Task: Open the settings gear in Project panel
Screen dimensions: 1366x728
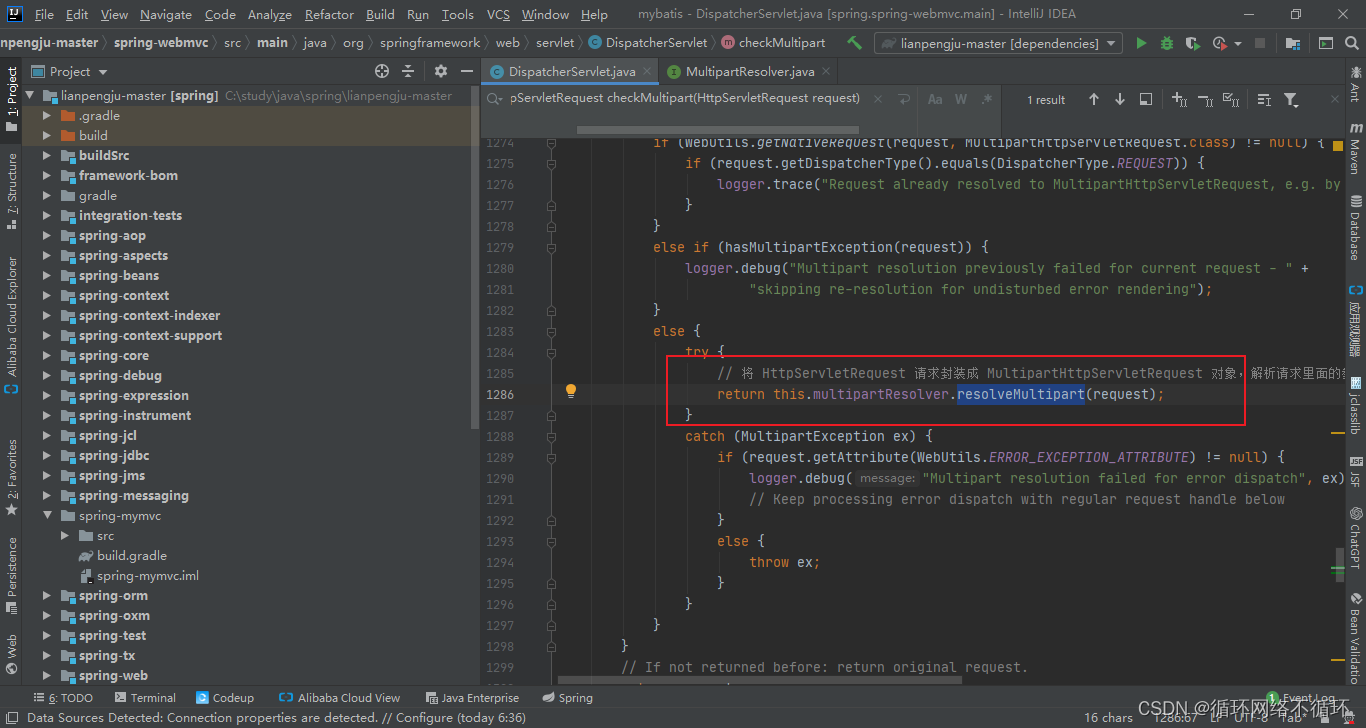Action: (440, 71)
